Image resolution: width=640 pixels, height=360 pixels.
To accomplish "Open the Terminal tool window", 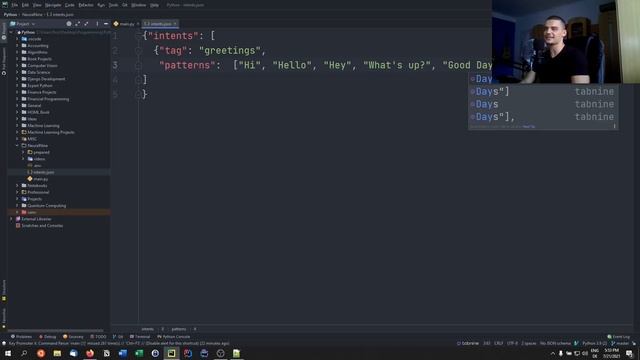I will 140,337.
